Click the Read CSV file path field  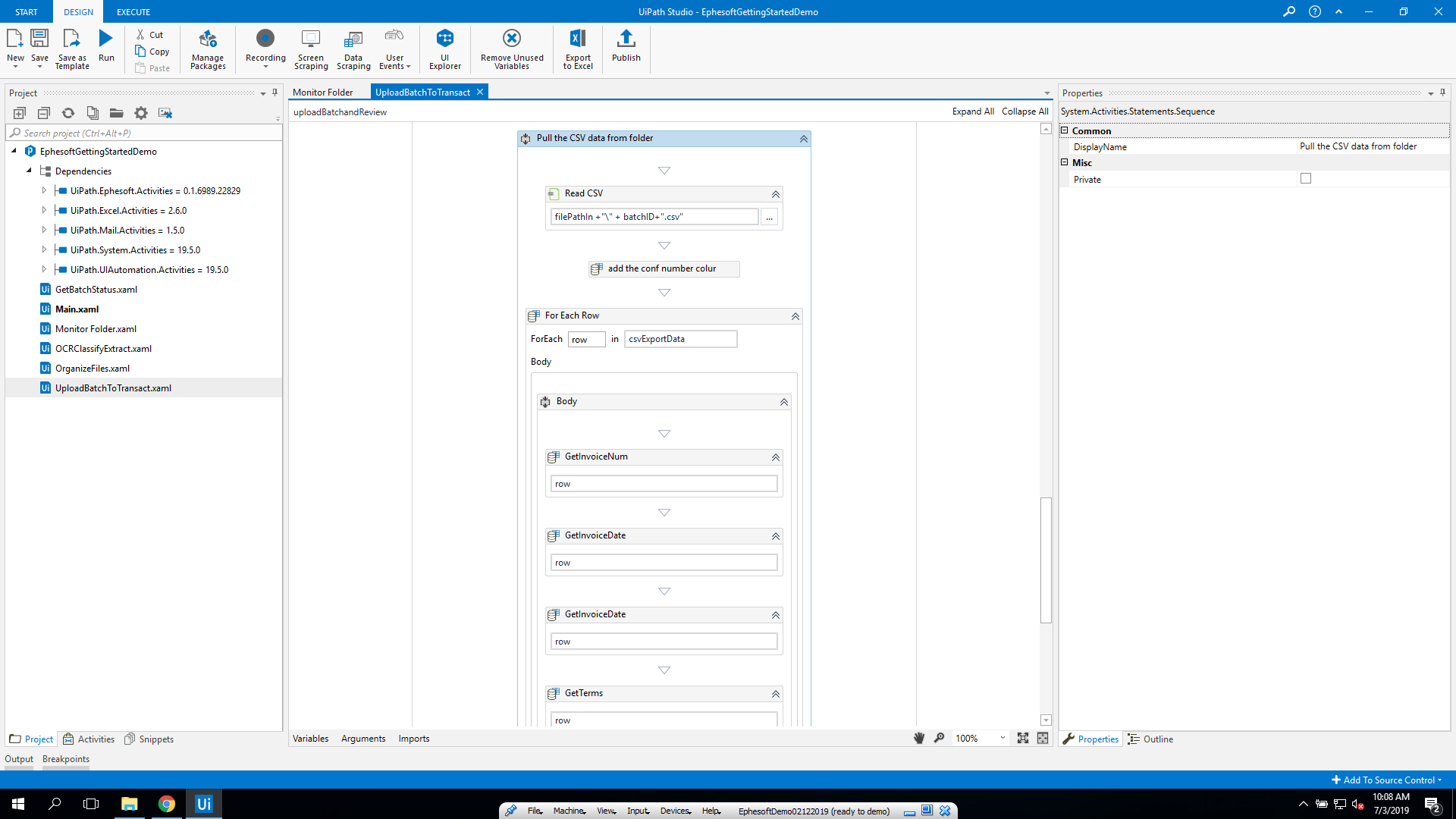[x=654, y=217]
